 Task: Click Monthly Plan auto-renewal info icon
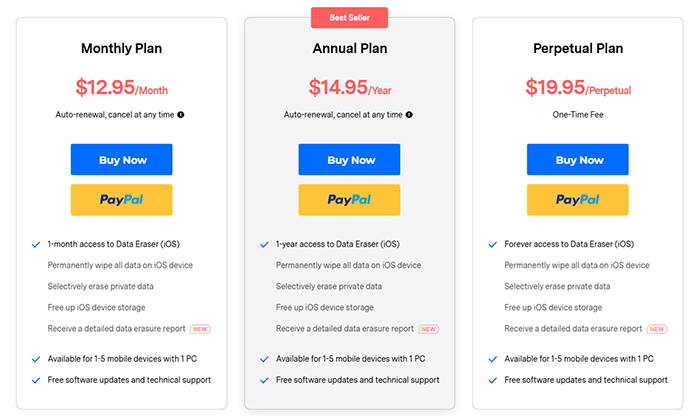tap(181, 115)
